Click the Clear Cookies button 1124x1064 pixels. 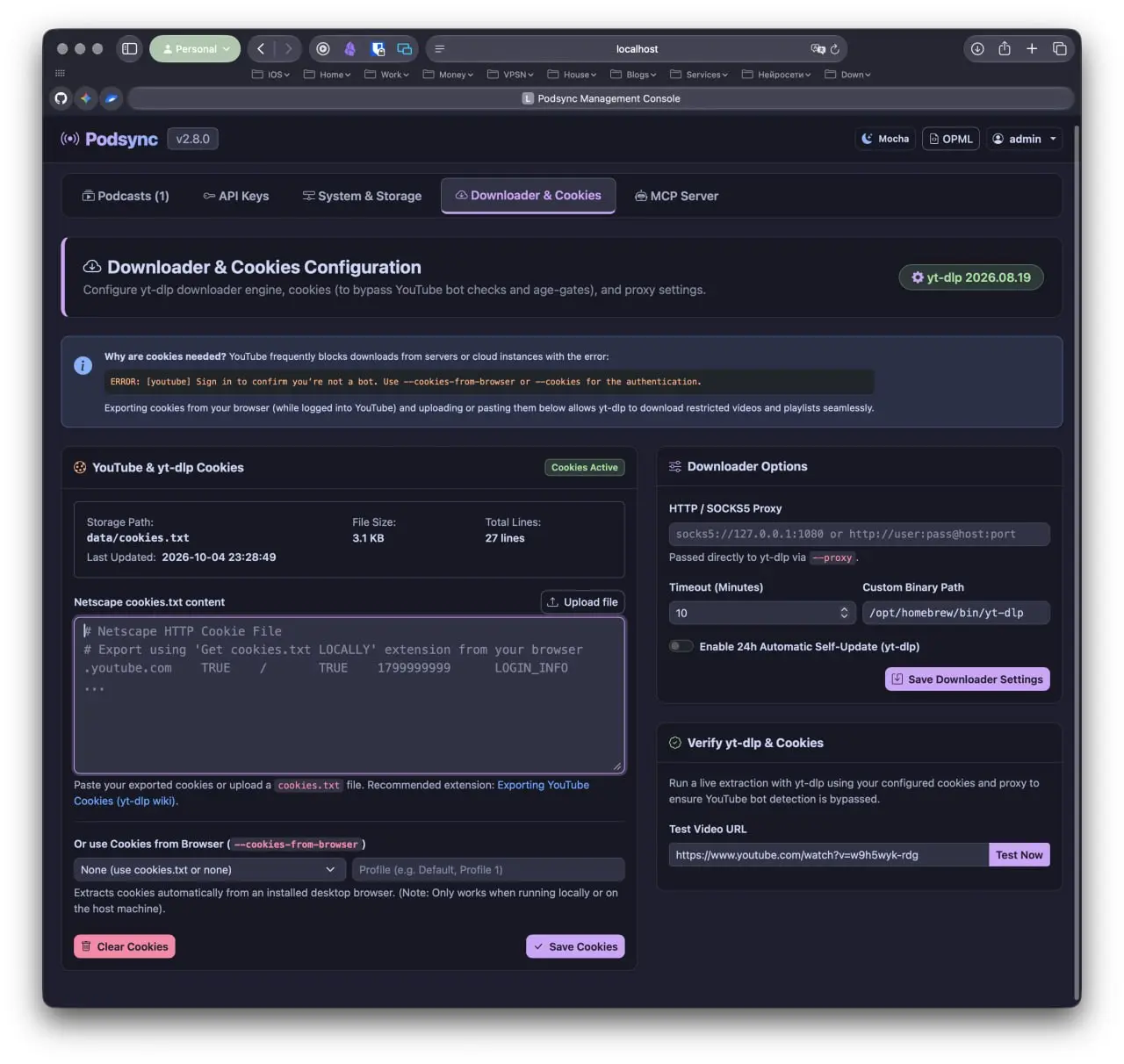(125, 946)
